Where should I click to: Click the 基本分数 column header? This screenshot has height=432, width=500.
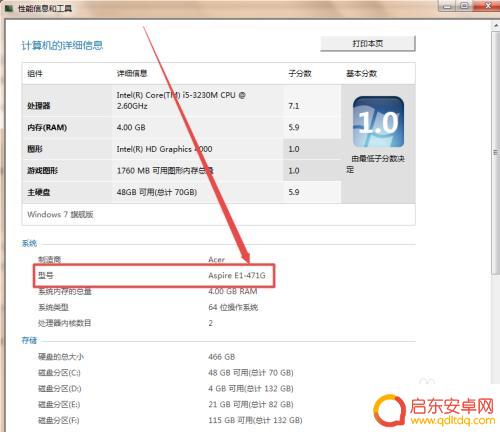point(362,74)
